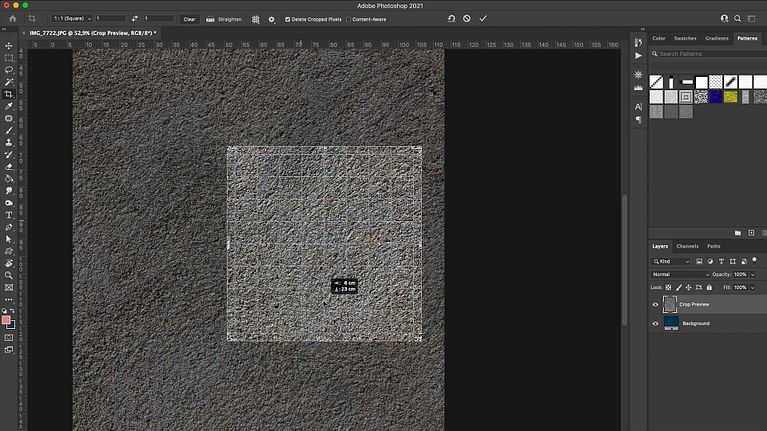Image resolution: width=767 pixels, height=431 pixels.
Task: Select the Type tool
Action: click(x=9, y=215)
